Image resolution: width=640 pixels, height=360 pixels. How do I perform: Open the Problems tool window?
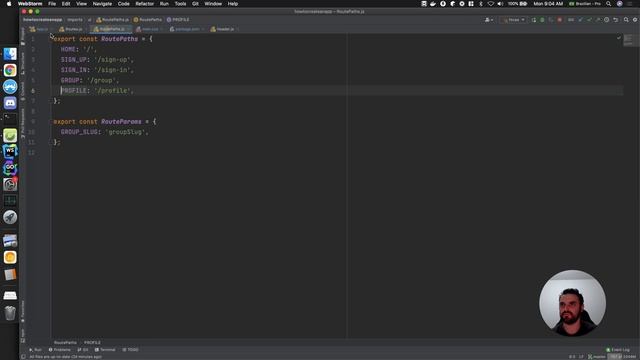pyautogui.click(x=60, y=350)
